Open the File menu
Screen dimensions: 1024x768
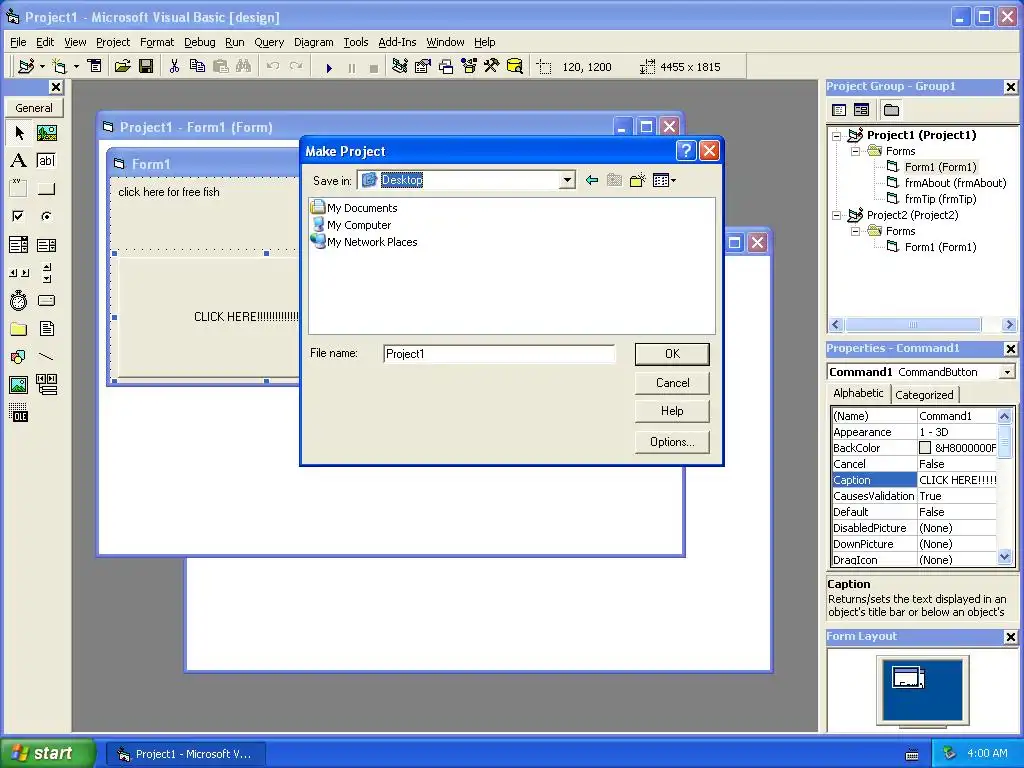point(18,42)
